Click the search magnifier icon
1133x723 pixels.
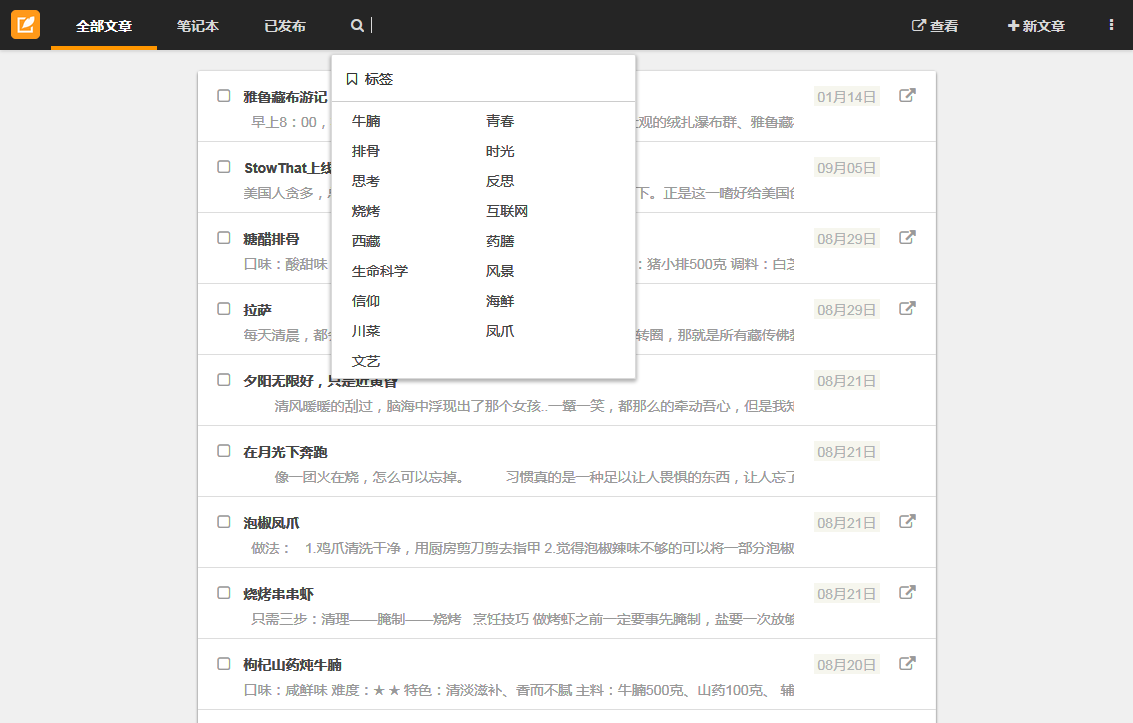click(x=357, y=25)
